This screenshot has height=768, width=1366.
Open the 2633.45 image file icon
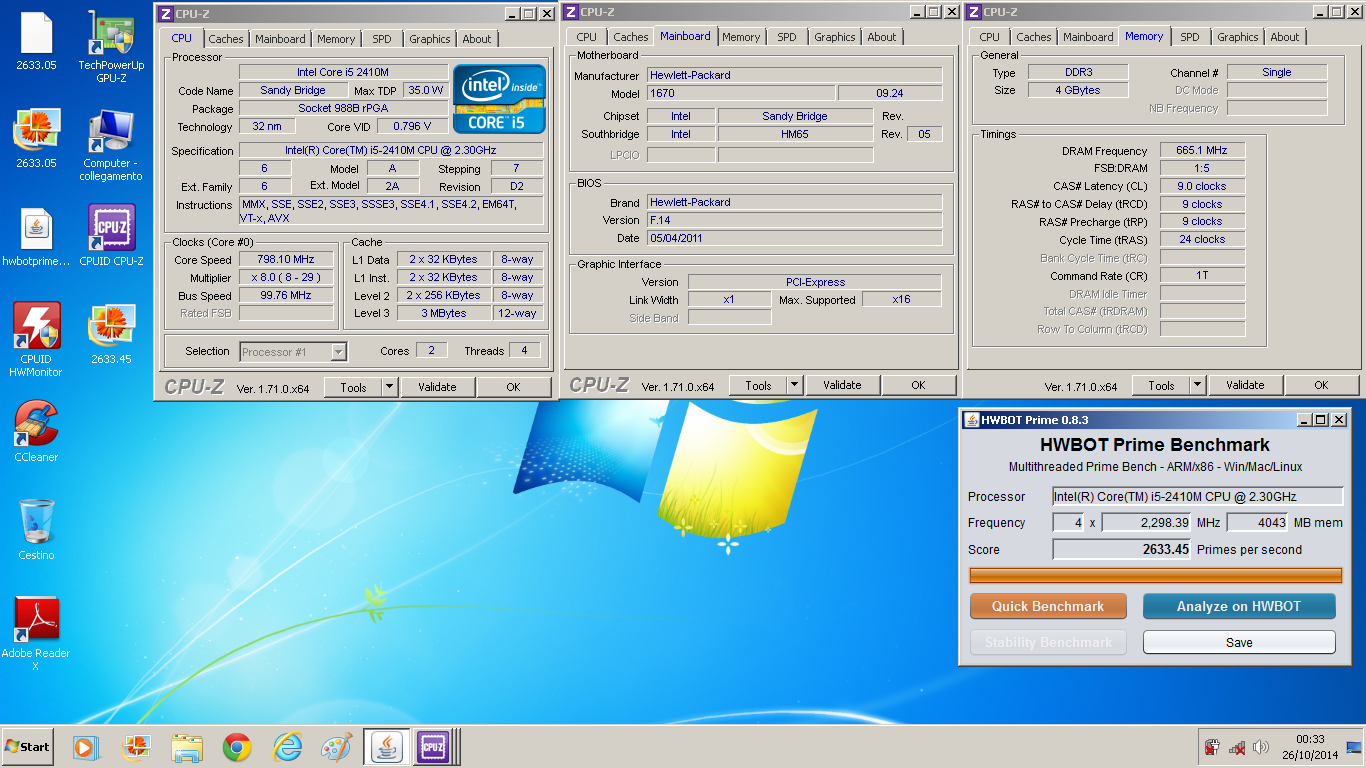pos(111,334)
